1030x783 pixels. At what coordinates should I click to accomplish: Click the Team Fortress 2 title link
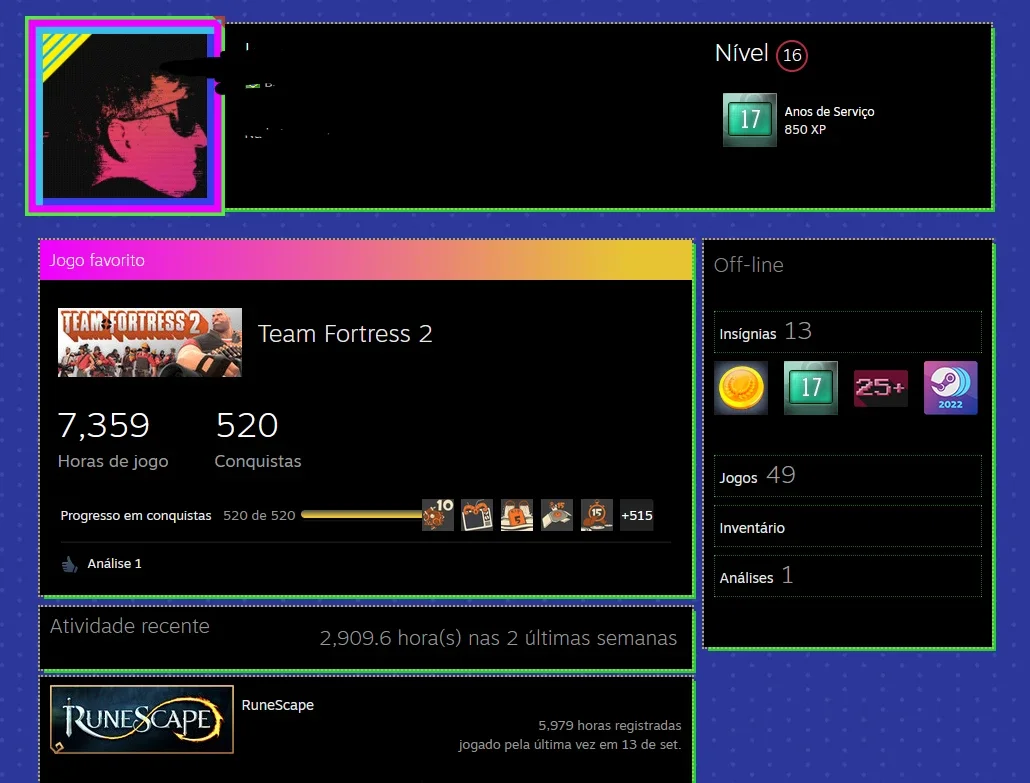click(345, 334)
